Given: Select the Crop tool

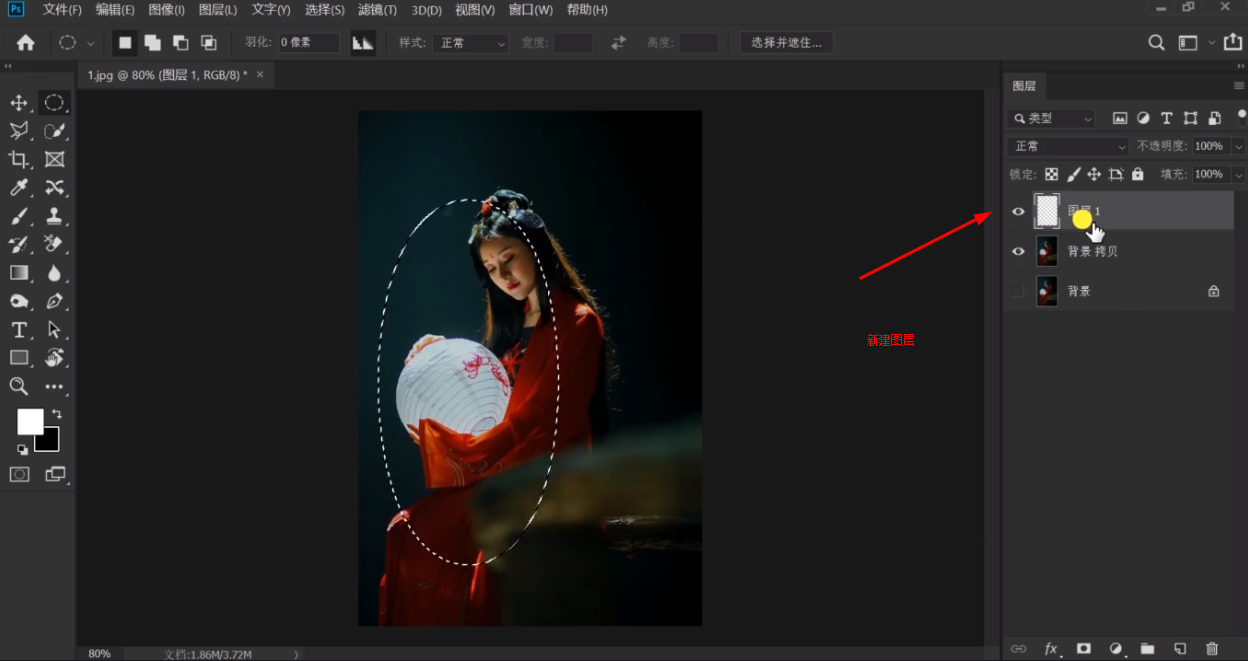Looking at the screenshot, I should point(19,159).
